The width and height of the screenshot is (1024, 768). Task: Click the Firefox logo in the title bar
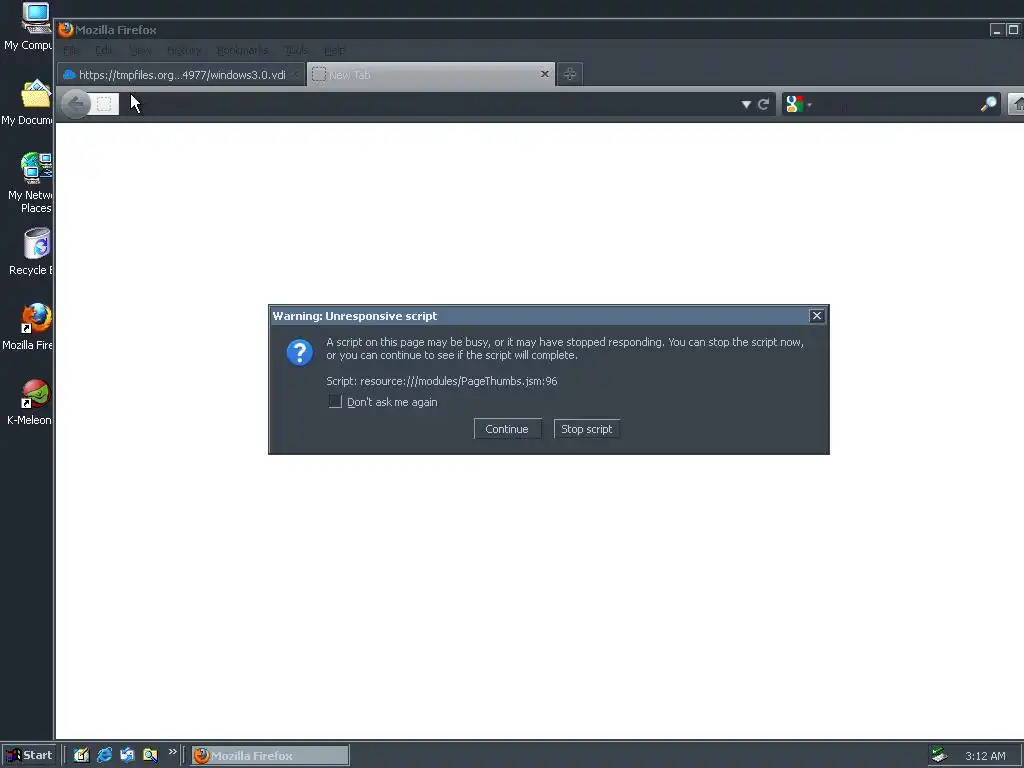65,29
